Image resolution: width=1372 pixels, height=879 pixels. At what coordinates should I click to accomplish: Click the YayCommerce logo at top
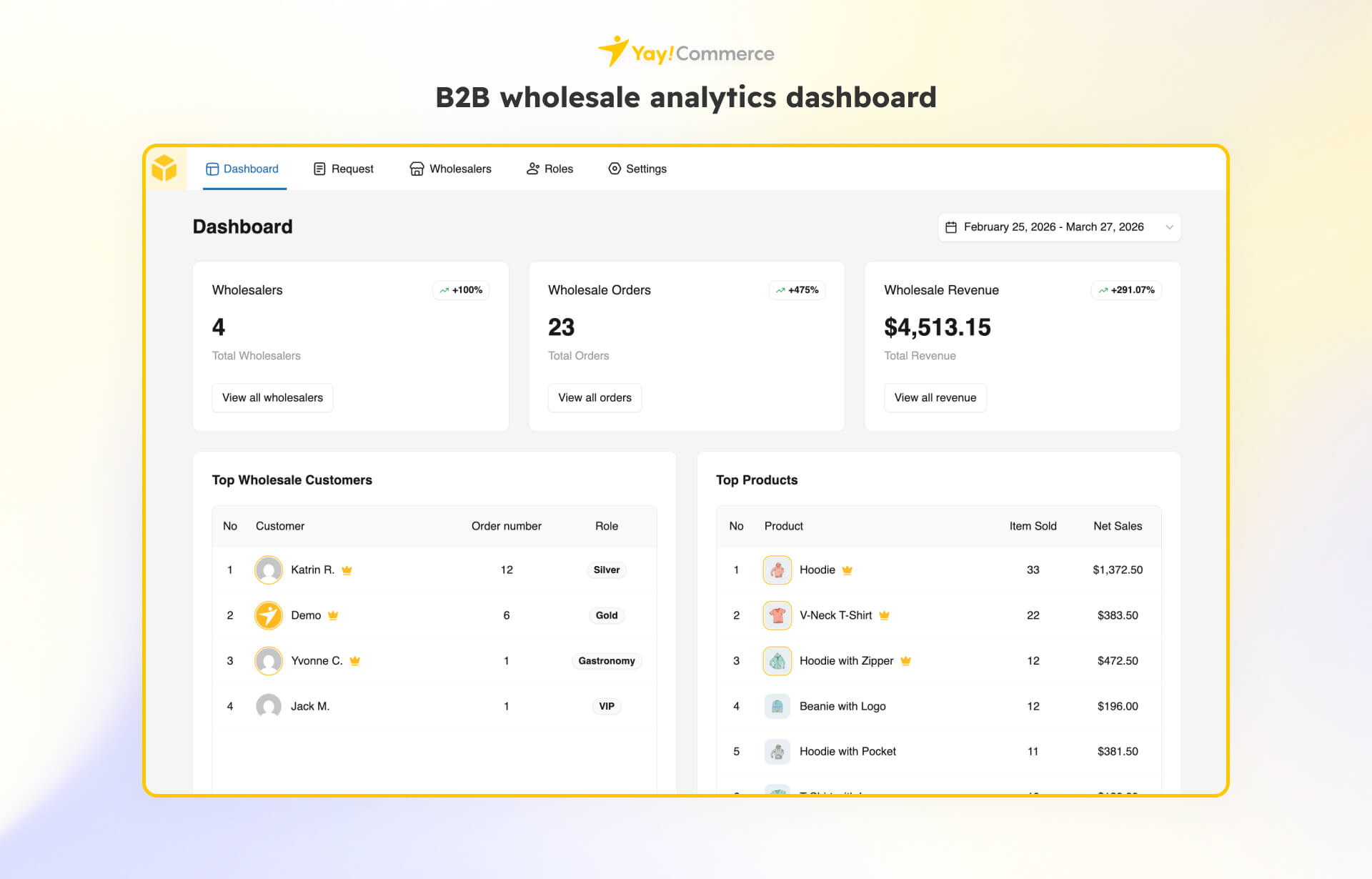point(685,53)
